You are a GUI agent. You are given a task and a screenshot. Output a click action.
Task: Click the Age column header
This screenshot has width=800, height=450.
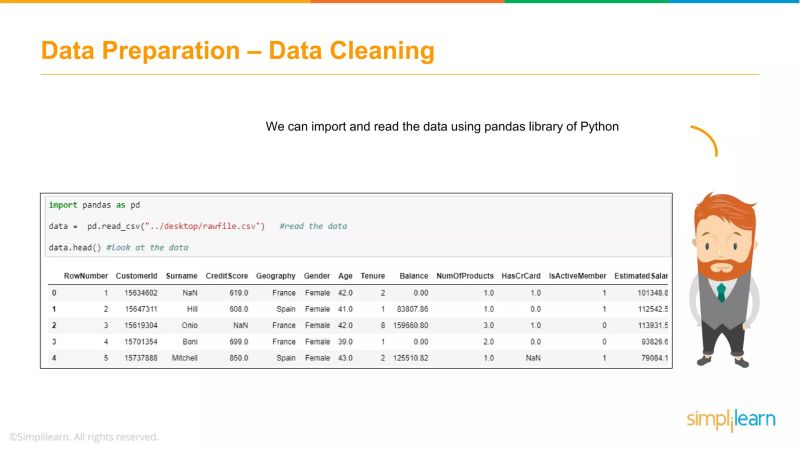point(345,276)
